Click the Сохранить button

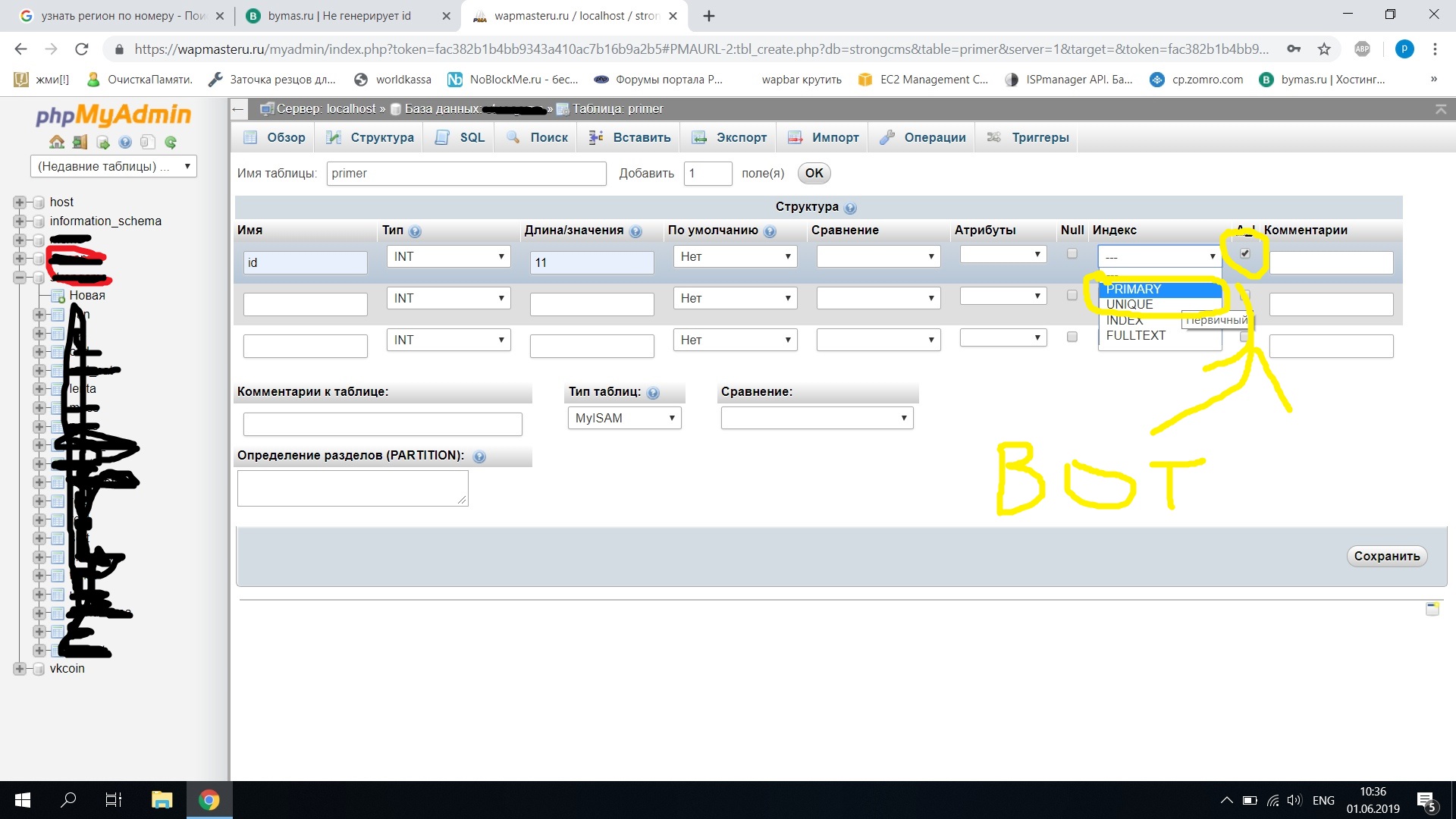1386,556
